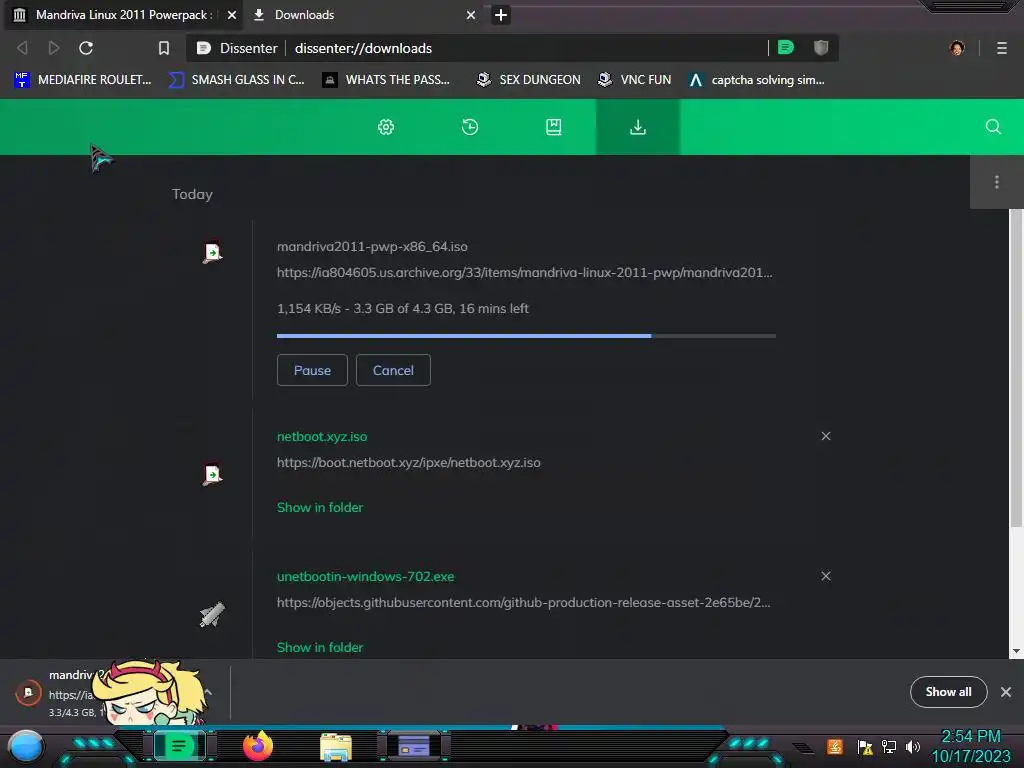Click the mandriva2011-pwp-x86_64.iso filename

click(372, 247)
